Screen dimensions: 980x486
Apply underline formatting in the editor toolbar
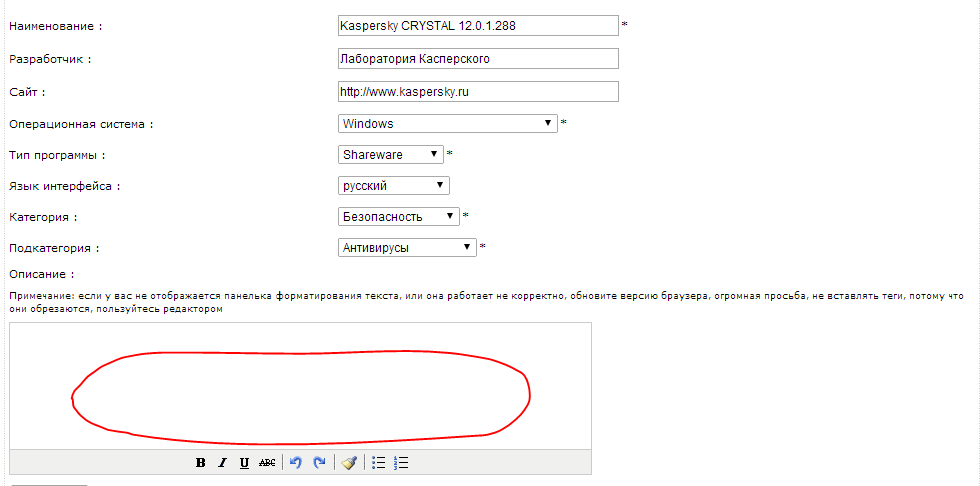pyautogui.click(x=244, y=463)
